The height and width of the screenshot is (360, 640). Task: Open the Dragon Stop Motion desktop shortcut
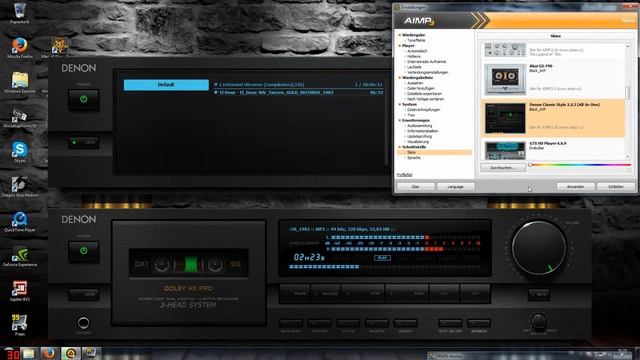pos(20,186)
